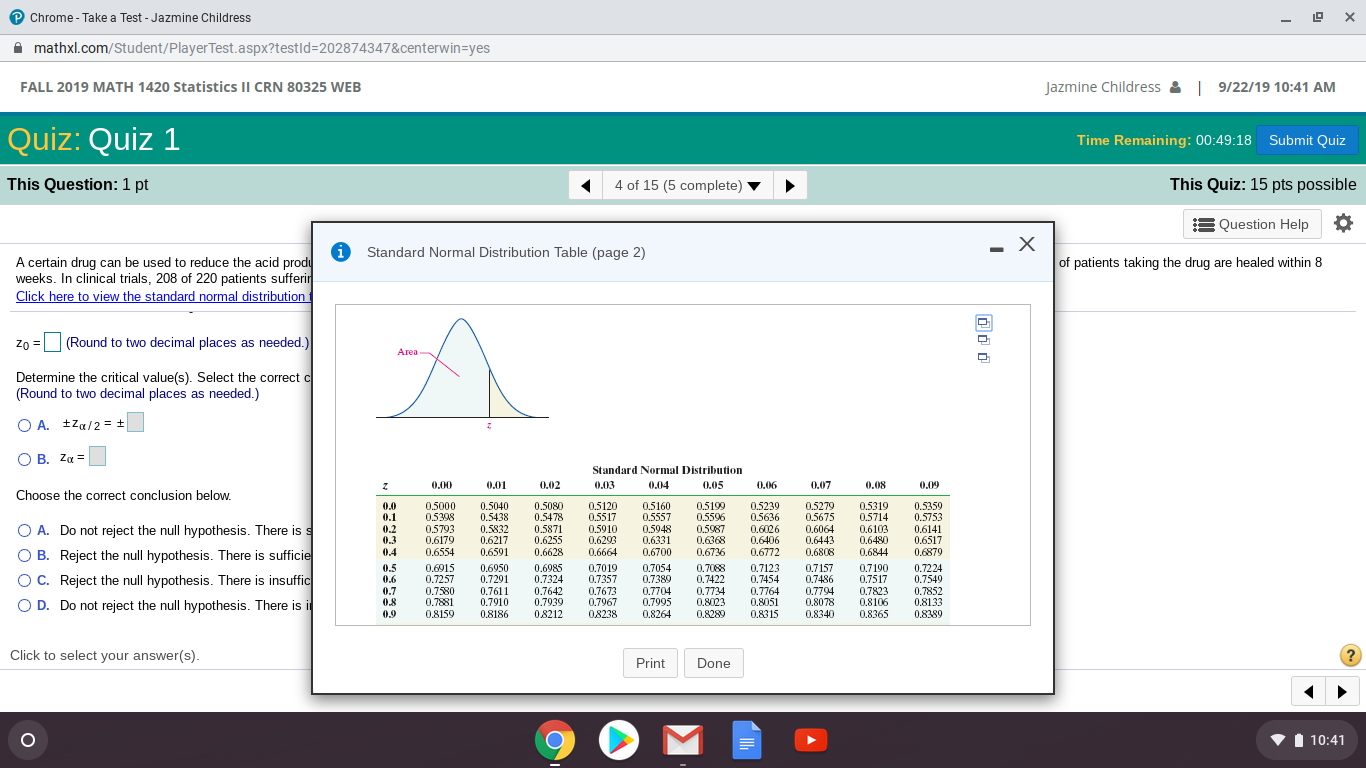Image resolution: width=1366 pixels, height=768 pixels.
Task: Select conclusion B, reject the null hypothesis
Action: pyautogui.click(x=23, y=555)
